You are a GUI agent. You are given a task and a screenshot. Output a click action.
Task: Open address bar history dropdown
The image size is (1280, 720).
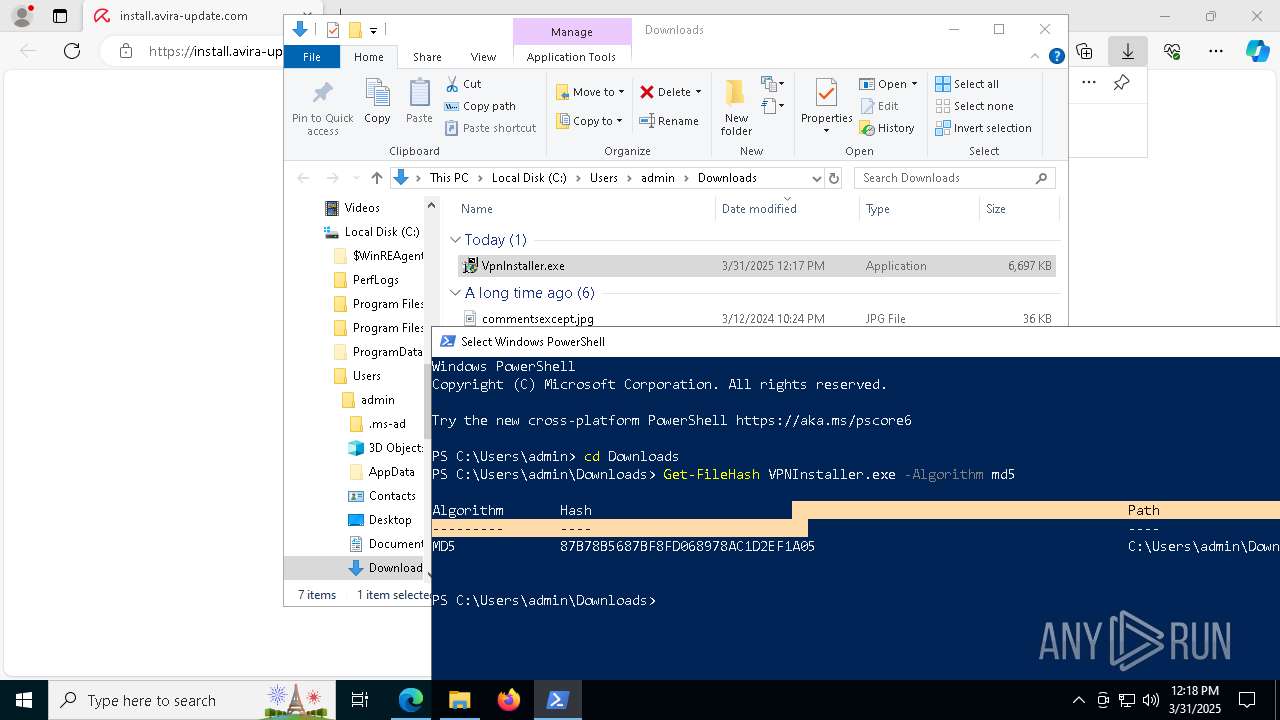point(816,178)
